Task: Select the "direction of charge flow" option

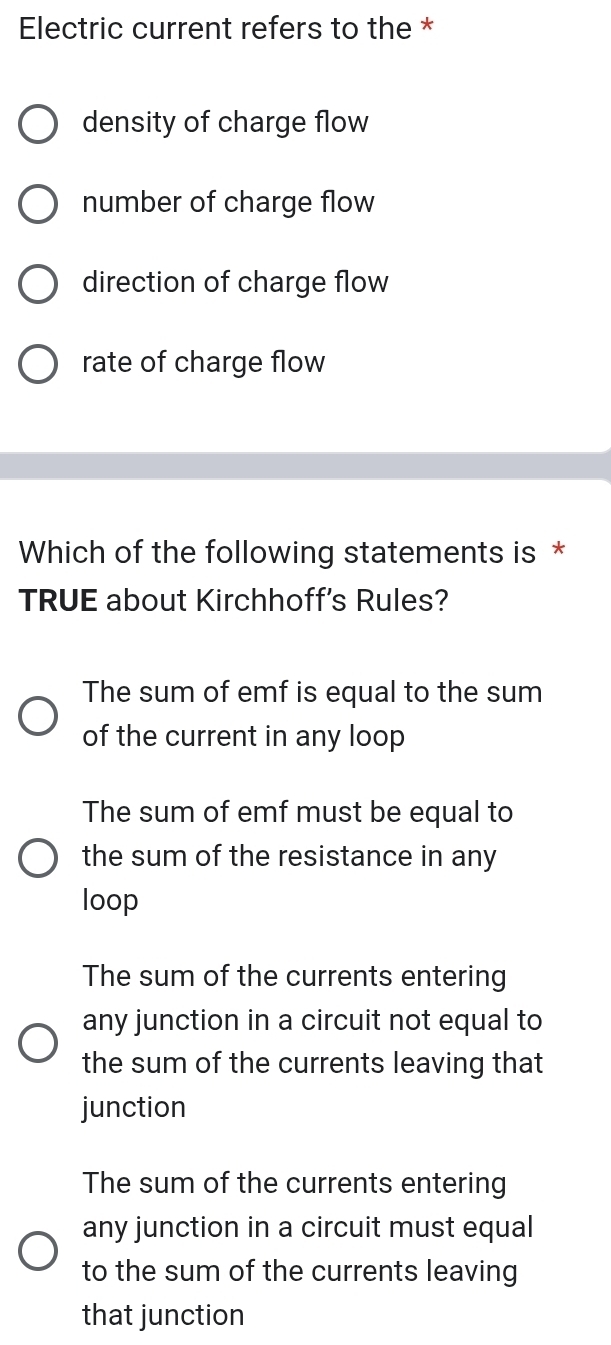Action: pyautogui.click(x=37, y=284)
